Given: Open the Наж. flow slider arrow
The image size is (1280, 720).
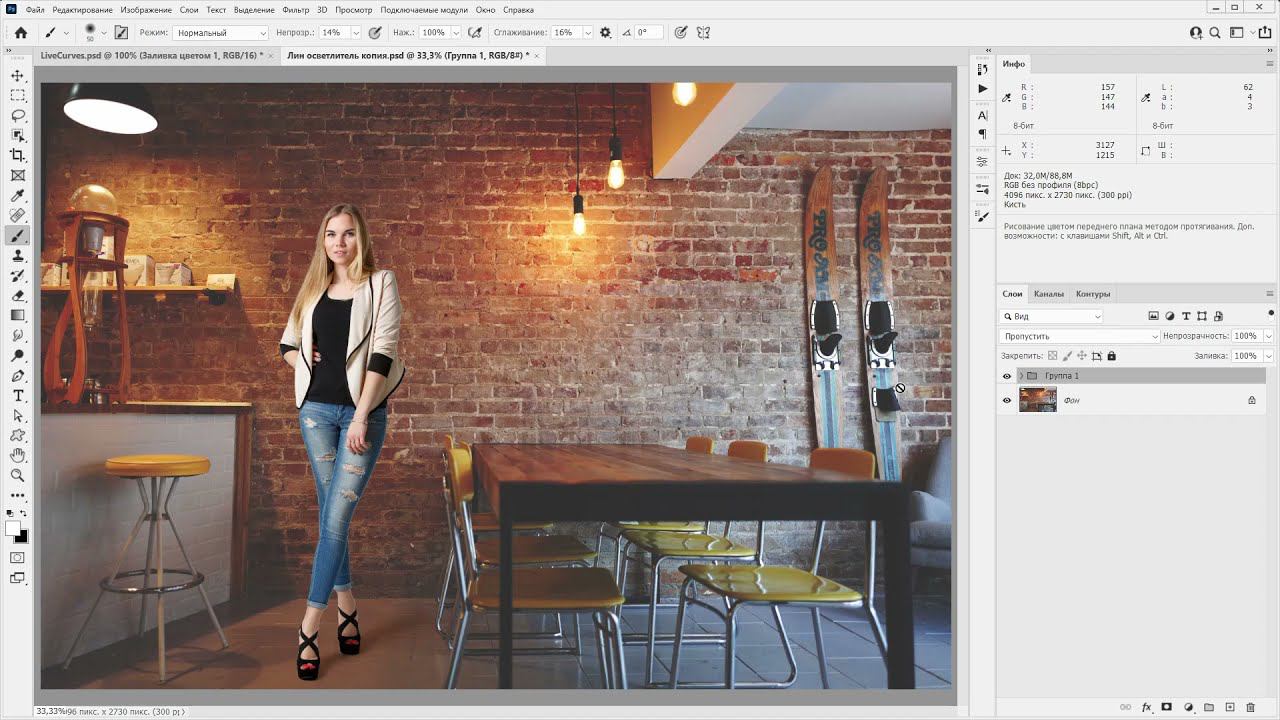Looking at the screenshot, I should (x=456, y=33).
